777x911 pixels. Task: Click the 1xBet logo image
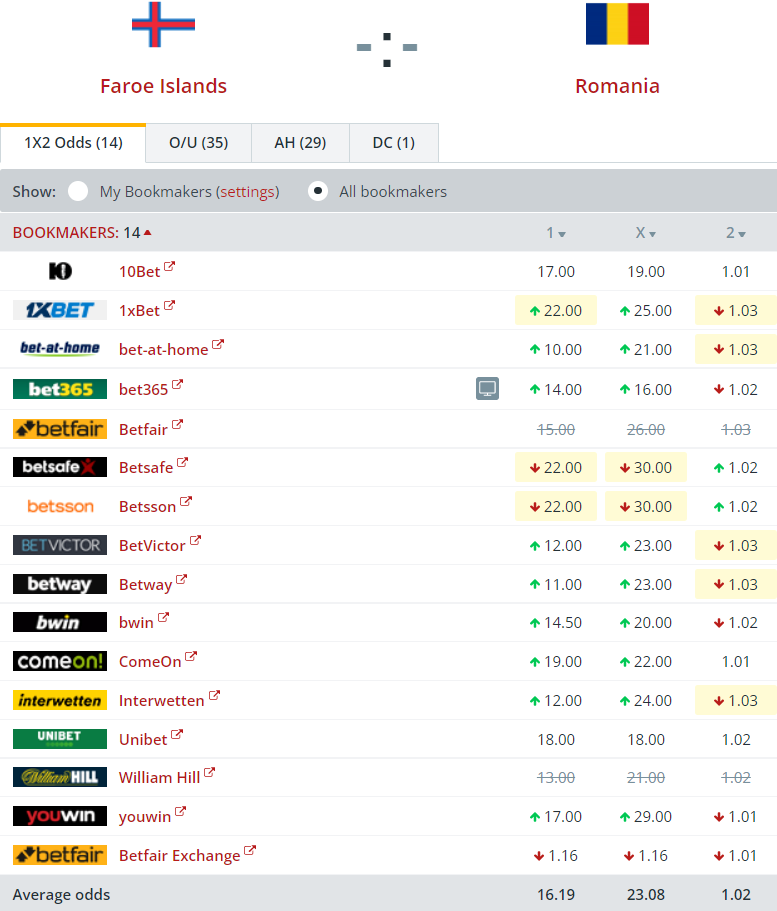[60, 310]
